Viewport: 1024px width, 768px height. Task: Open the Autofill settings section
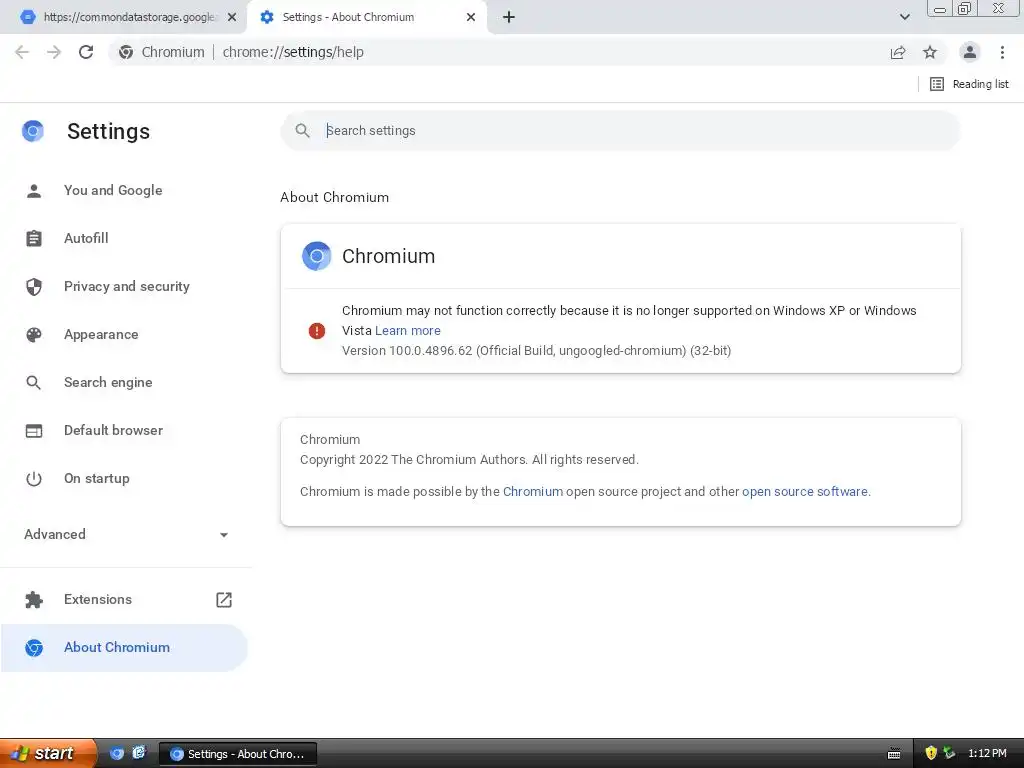point(124,238)
